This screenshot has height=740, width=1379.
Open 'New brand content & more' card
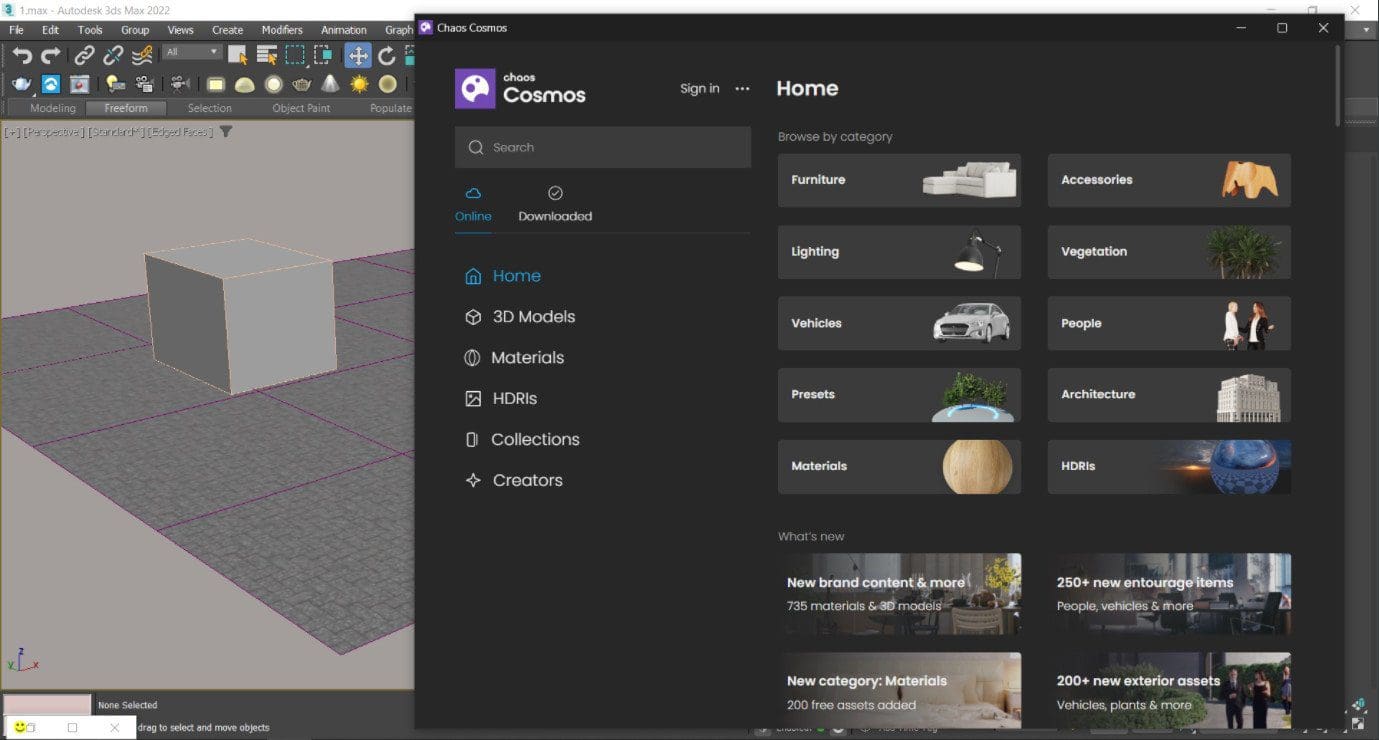click(x=899, y=594)
